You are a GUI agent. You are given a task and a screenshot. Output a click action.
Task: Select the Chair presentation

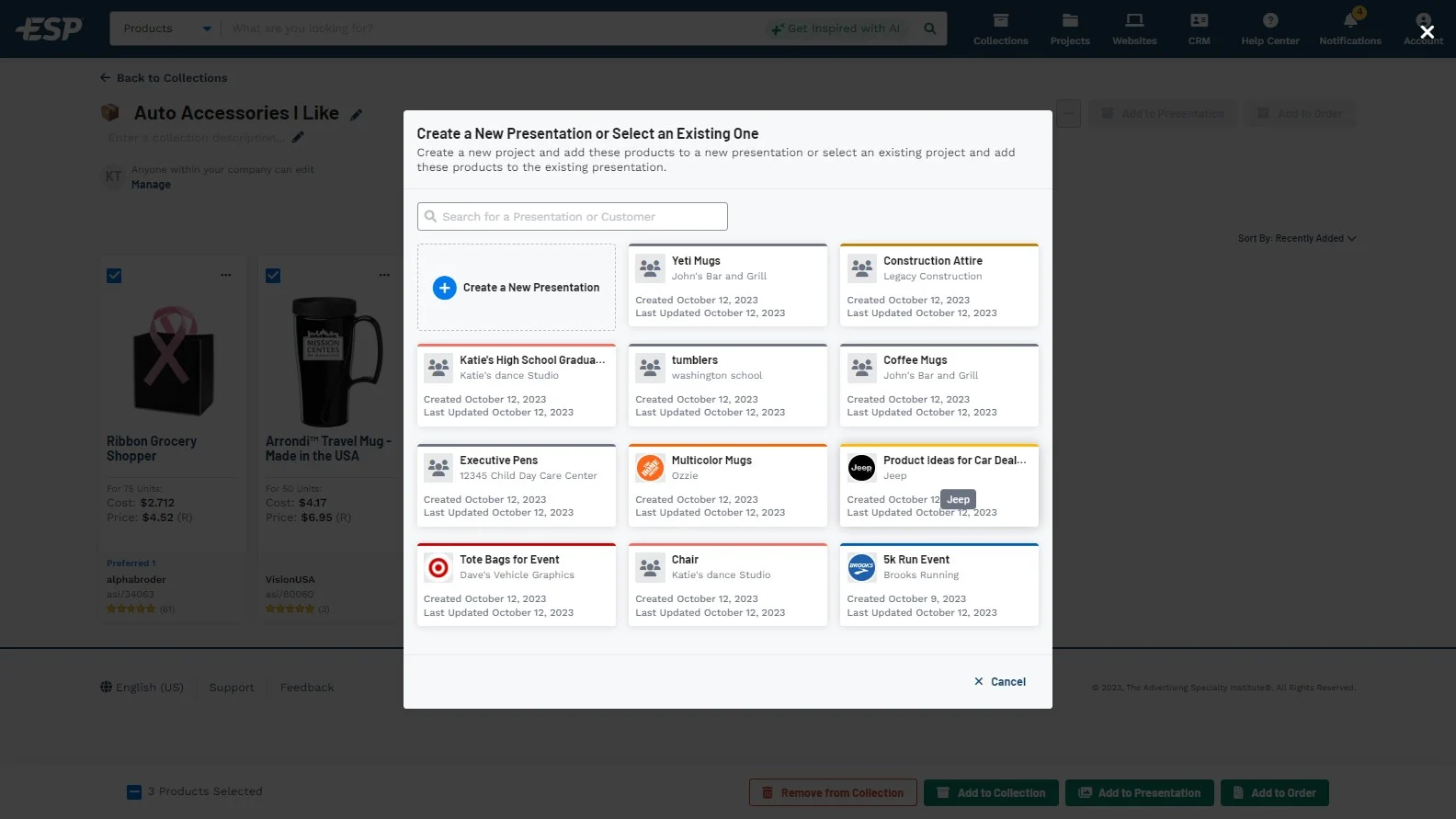click(727, 585)
